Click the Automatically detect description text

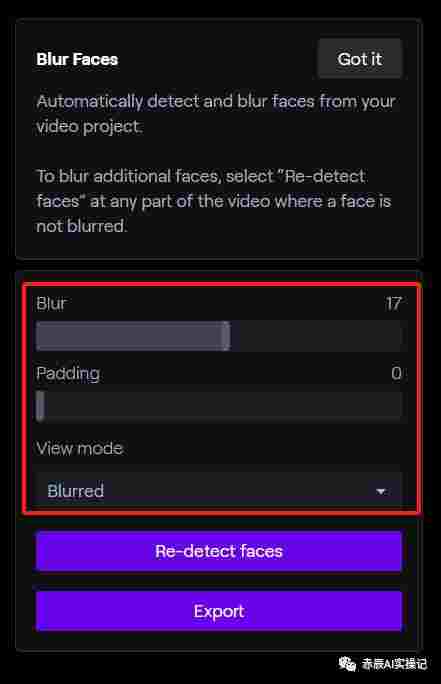(216, 114)
